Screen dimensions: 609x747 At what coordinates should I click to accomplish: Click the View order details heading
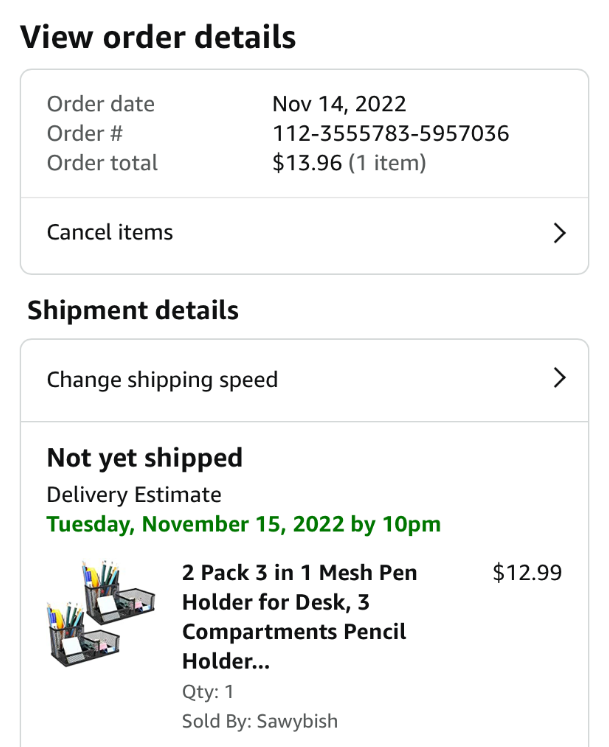[158, 37]
